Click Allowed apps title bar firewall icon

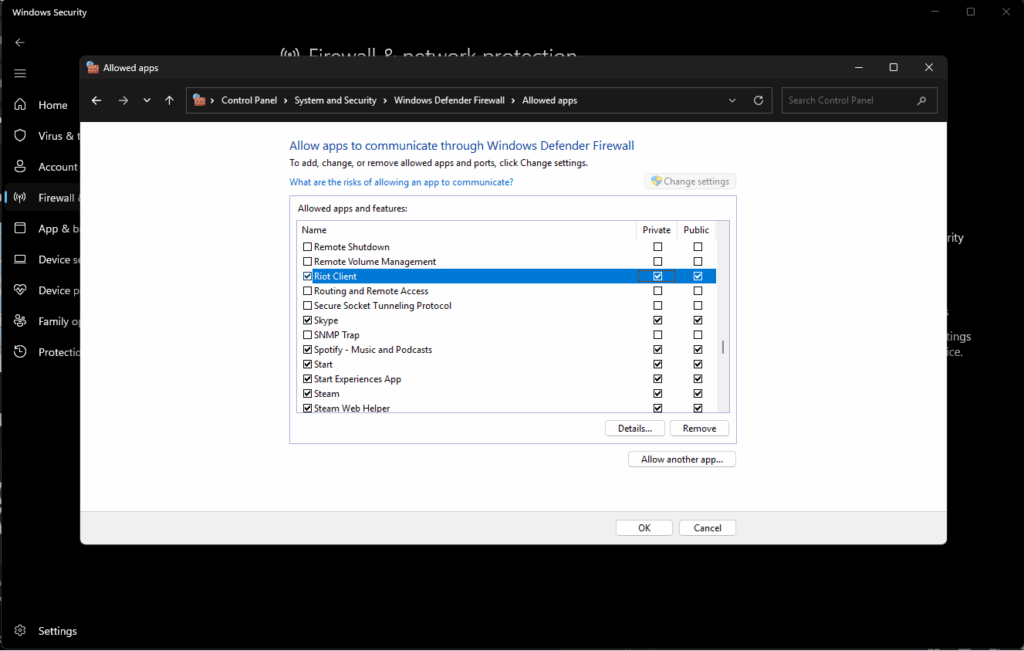pos(93,67)
